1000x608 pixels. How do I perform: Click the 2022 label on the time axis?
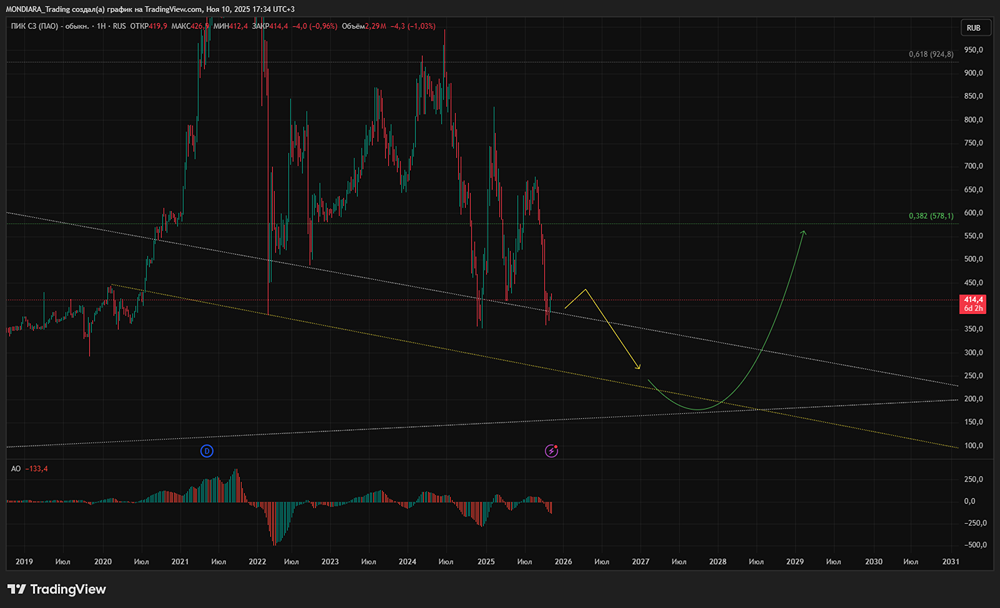[257, 561]
